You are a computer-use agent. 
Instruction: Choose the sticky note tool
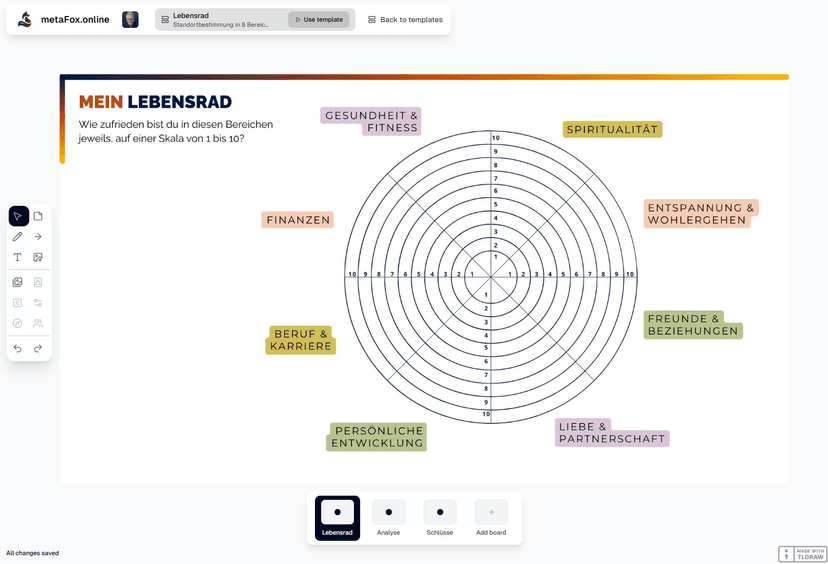pos(38,216)
